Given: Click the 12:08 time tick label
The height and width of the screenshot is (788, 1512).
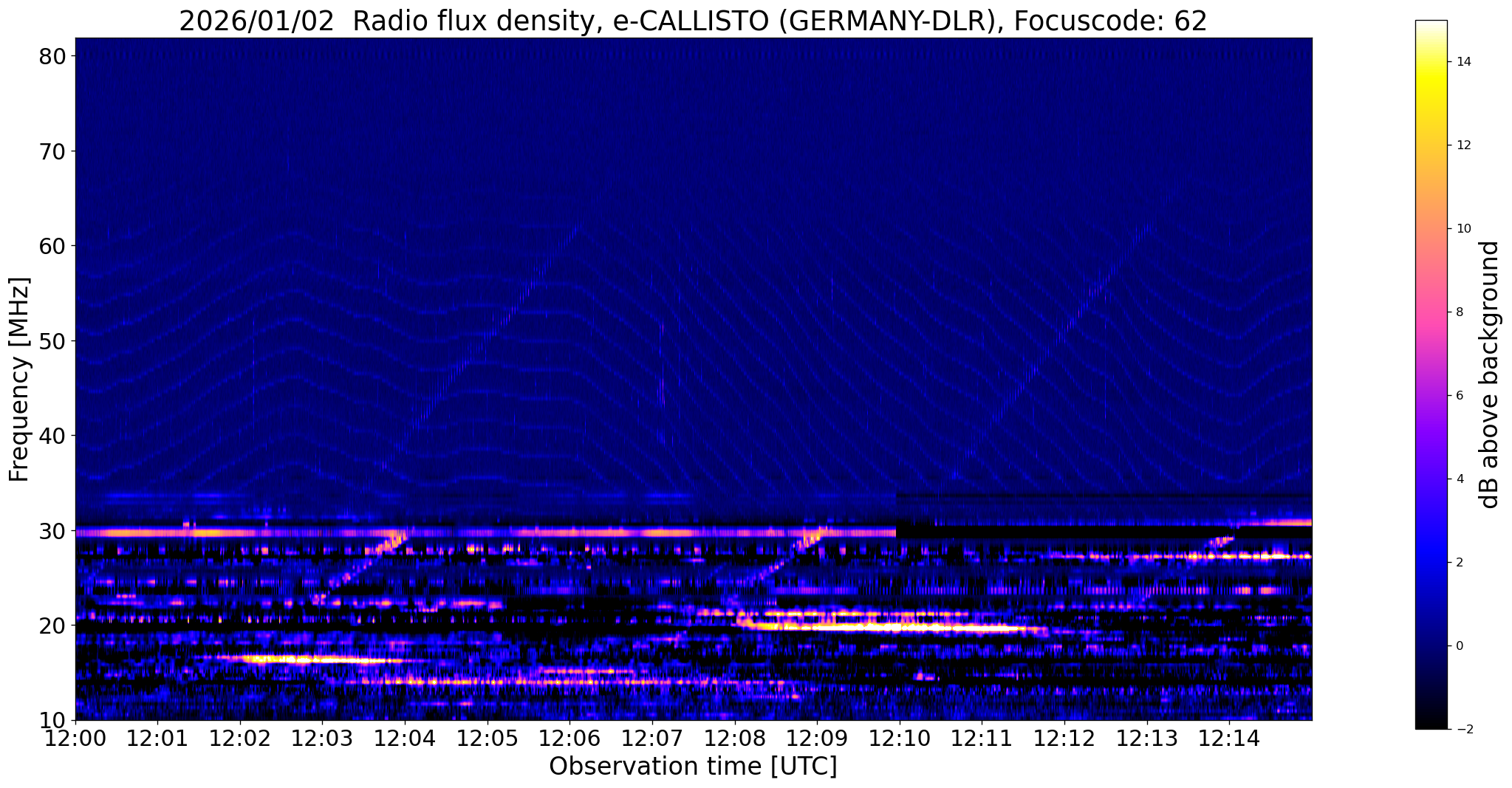Looking at the screenshot, I should (734, 738).
